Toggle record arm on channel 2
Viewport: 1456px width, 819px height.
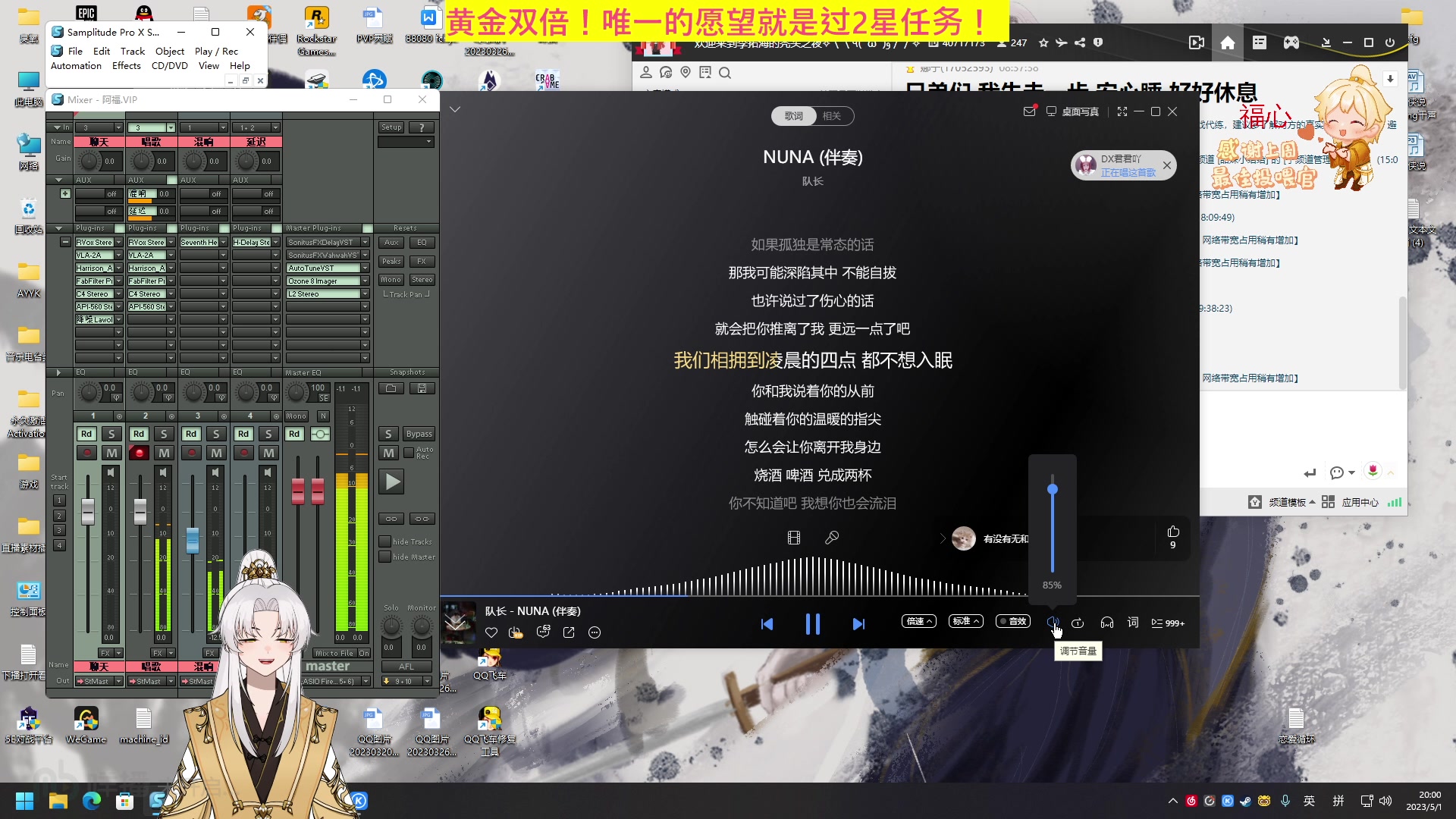pyautogui.click(x=139, y=453)
